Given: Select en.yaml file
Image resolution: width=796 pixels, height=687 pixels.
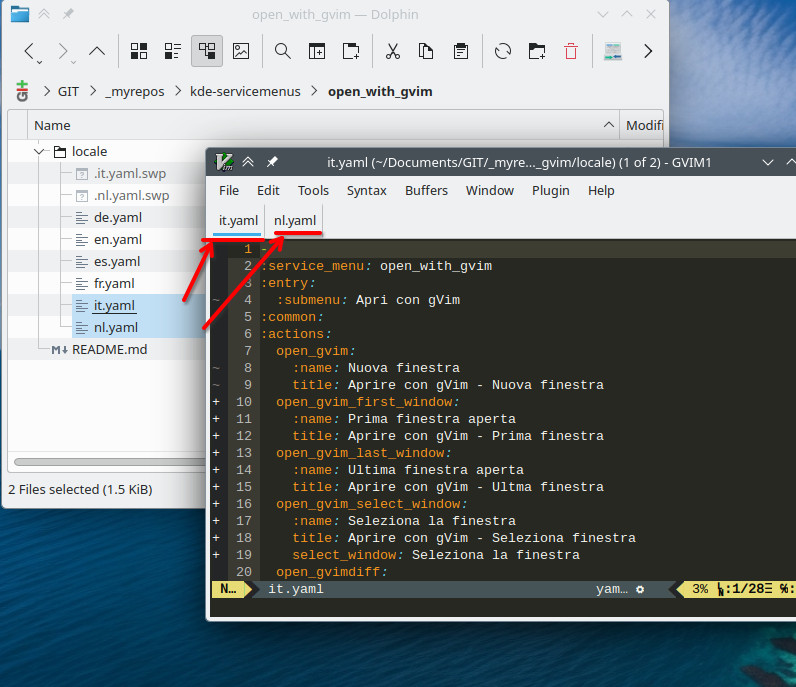Looking at the screenshot, I should tap(117, 240).
